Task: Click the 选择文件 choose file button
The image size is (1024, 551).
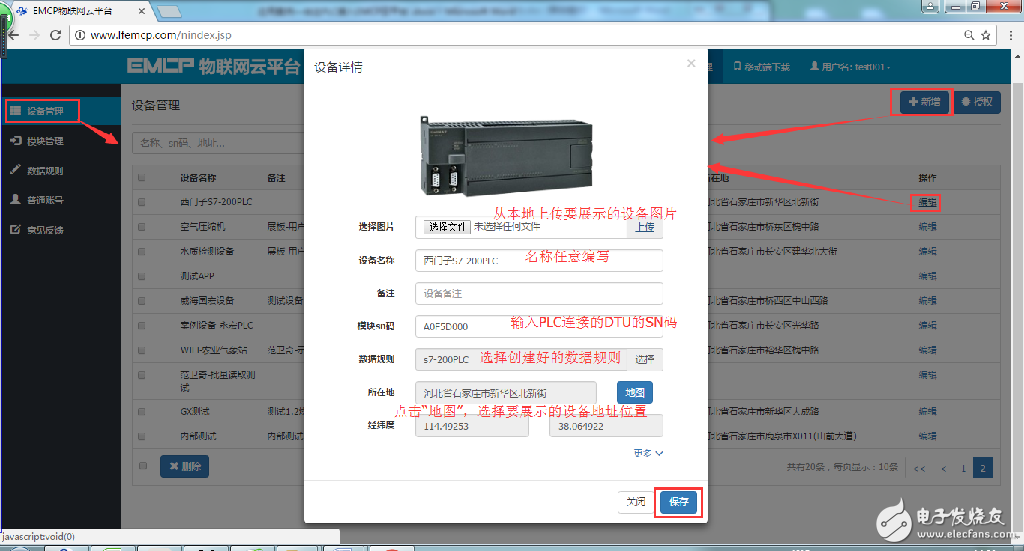Action: [x=447, y=227]
